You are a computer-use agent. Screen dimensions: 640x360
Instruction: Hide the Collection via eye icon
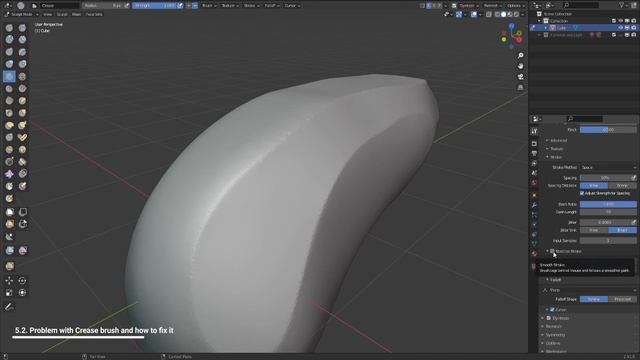(x=620, y=21)
